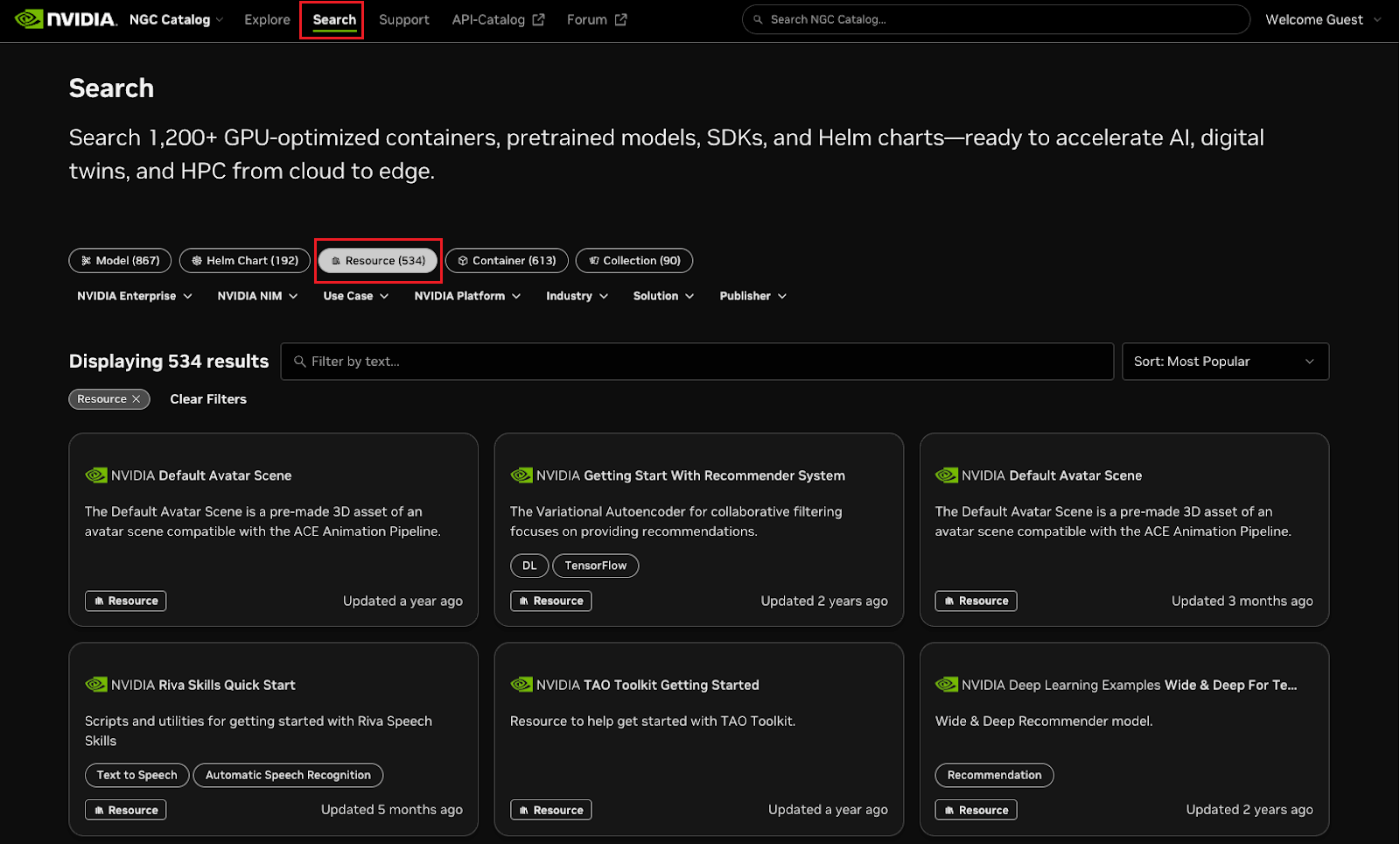Toggle the Collection (90) filter chip
The height and width of the screenshot is (844, 1400).
(x=634, y=260)
